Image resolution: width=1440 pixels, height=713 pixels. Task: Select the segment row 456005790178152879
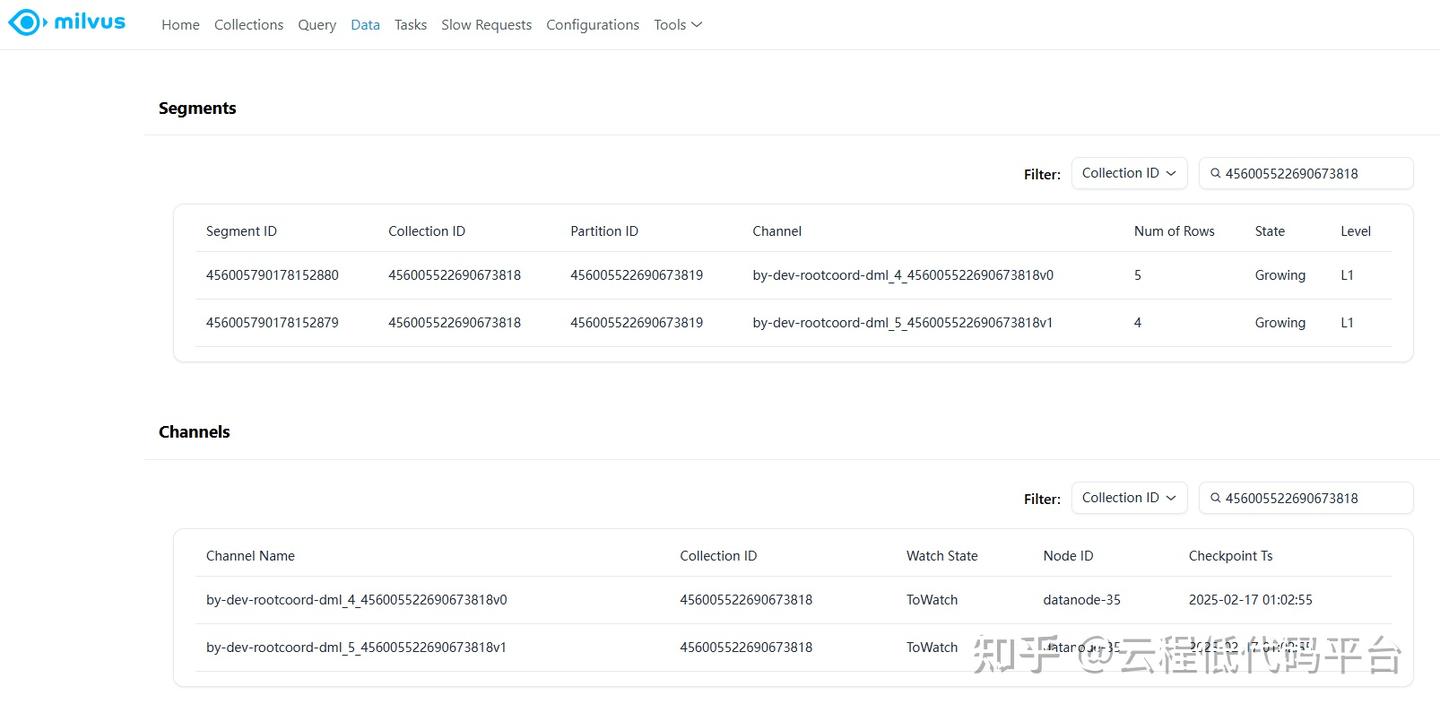(272, 322)
